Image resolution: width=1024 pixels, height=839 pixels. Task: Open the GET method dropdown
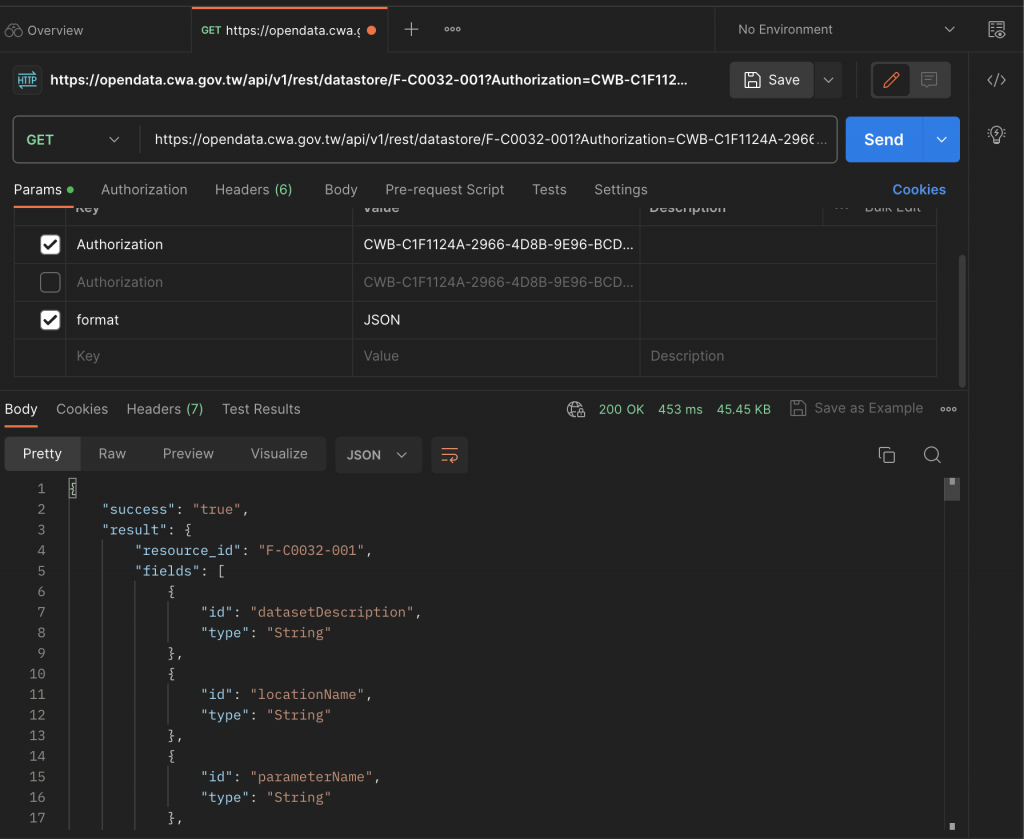[x=73, y=140]
